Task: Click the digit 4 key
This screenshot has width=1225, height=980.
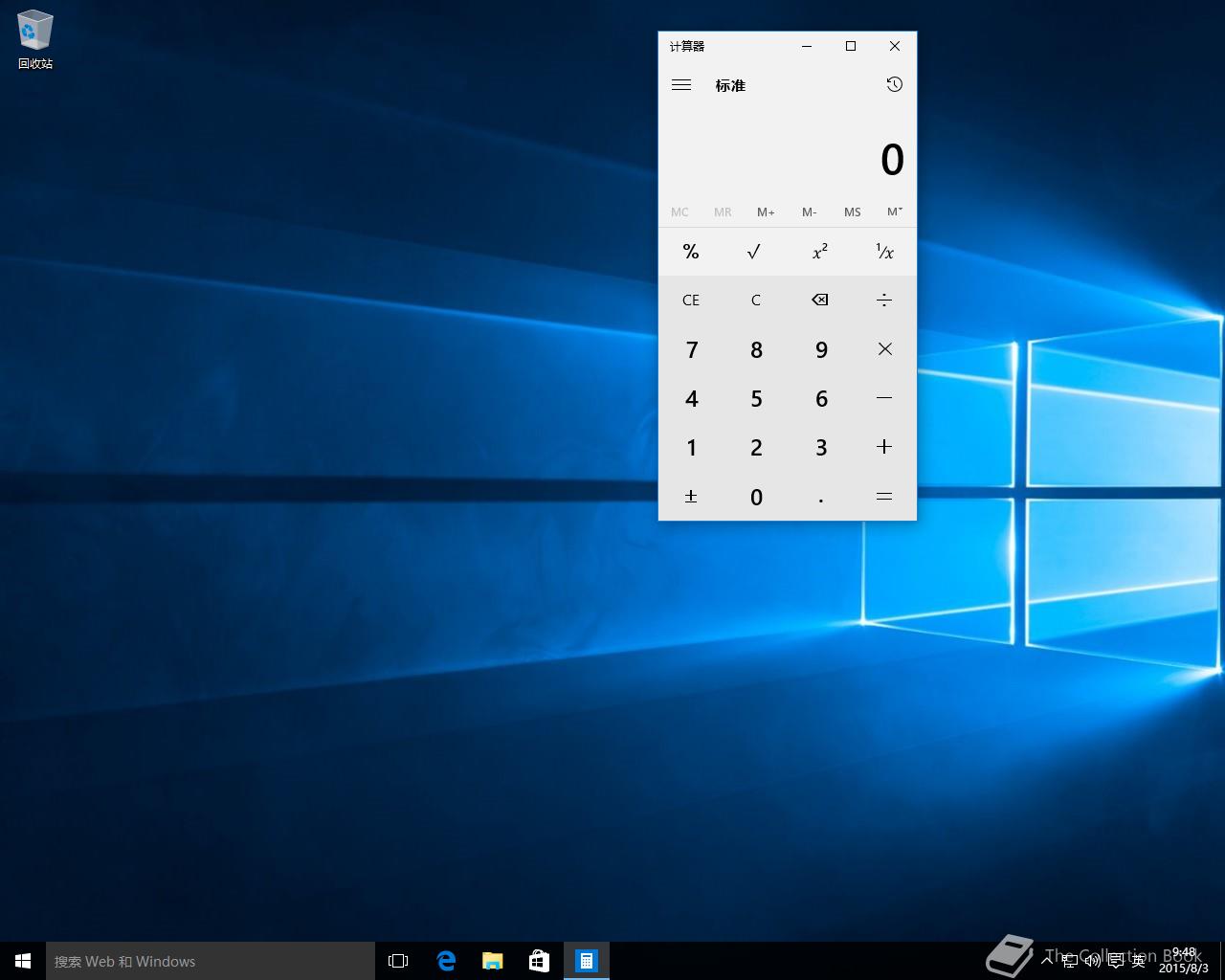Action: [x=691, y=398]
